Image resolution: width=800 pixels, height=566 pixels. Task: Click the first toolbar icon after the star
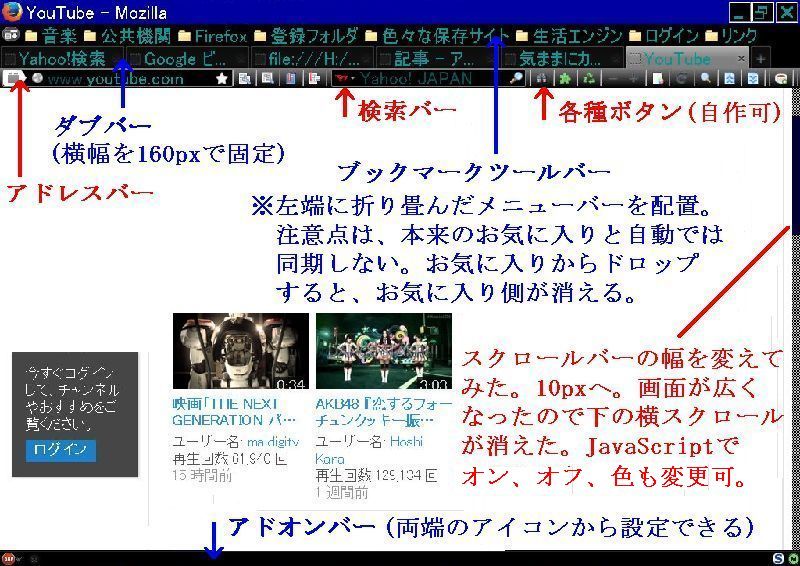pyautogui.click(x=245, y=79)
